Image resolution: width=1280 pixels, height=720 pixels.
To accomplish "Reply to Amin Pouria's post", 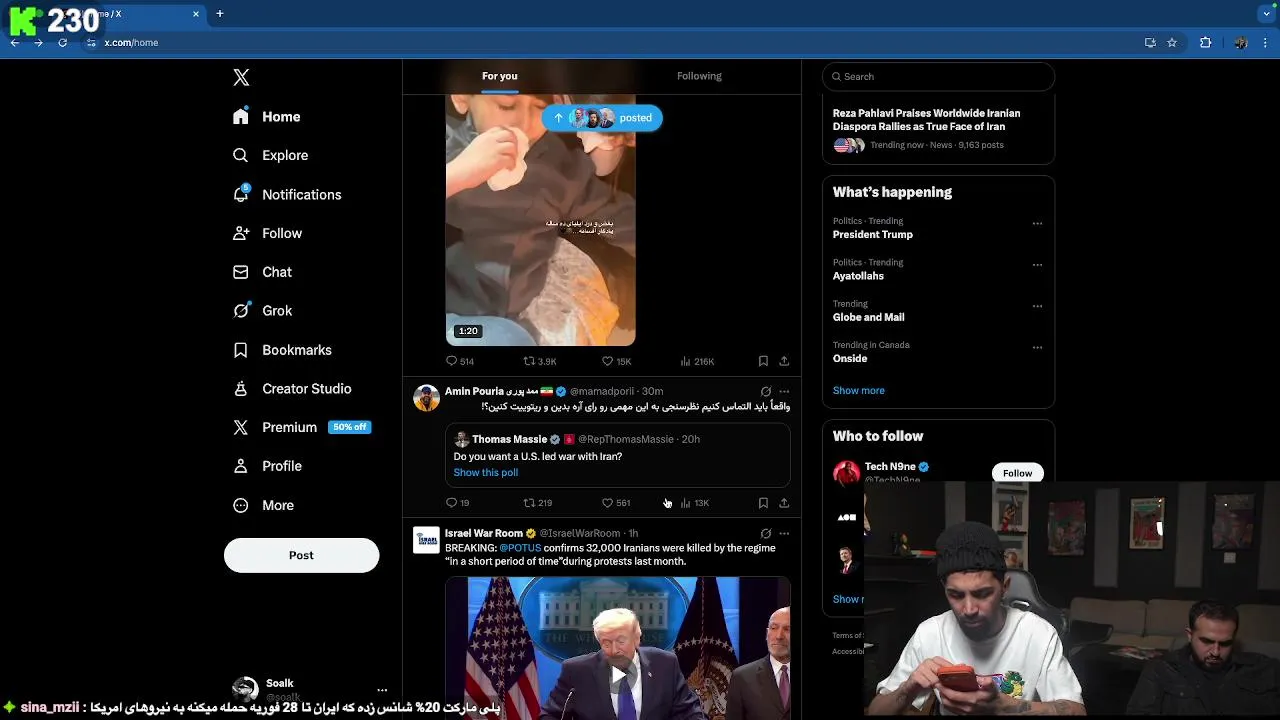I will 458,503.
